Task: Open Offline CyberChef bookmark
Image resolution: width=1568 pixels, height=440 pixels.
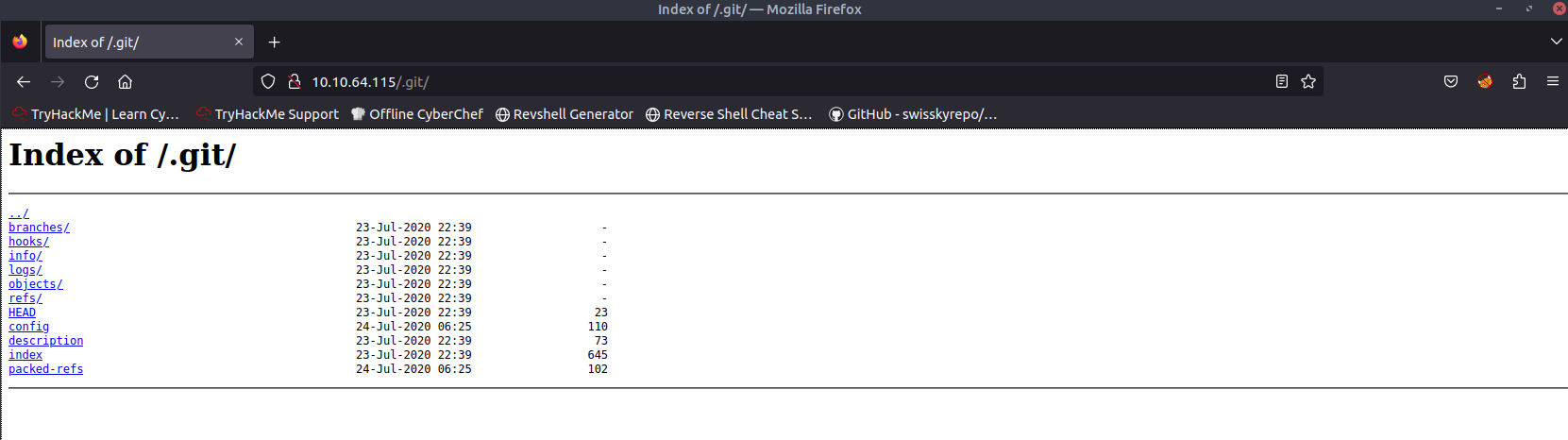Action: (416, 114)
